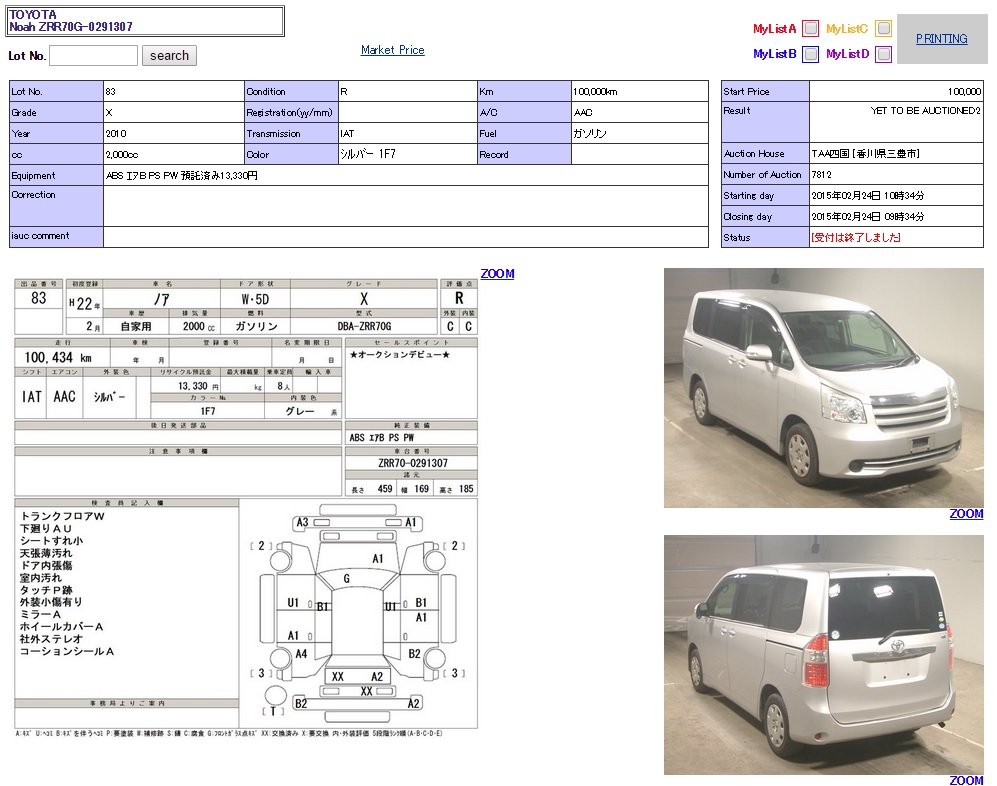The image size is (997, 786).
Task: Click ZOOM under the front view photo
Action: [x=966, y=514]
